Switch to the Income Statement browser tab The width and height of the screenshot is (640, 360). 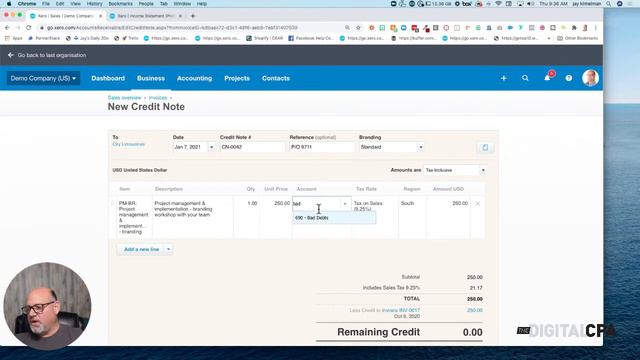(146, 16)
